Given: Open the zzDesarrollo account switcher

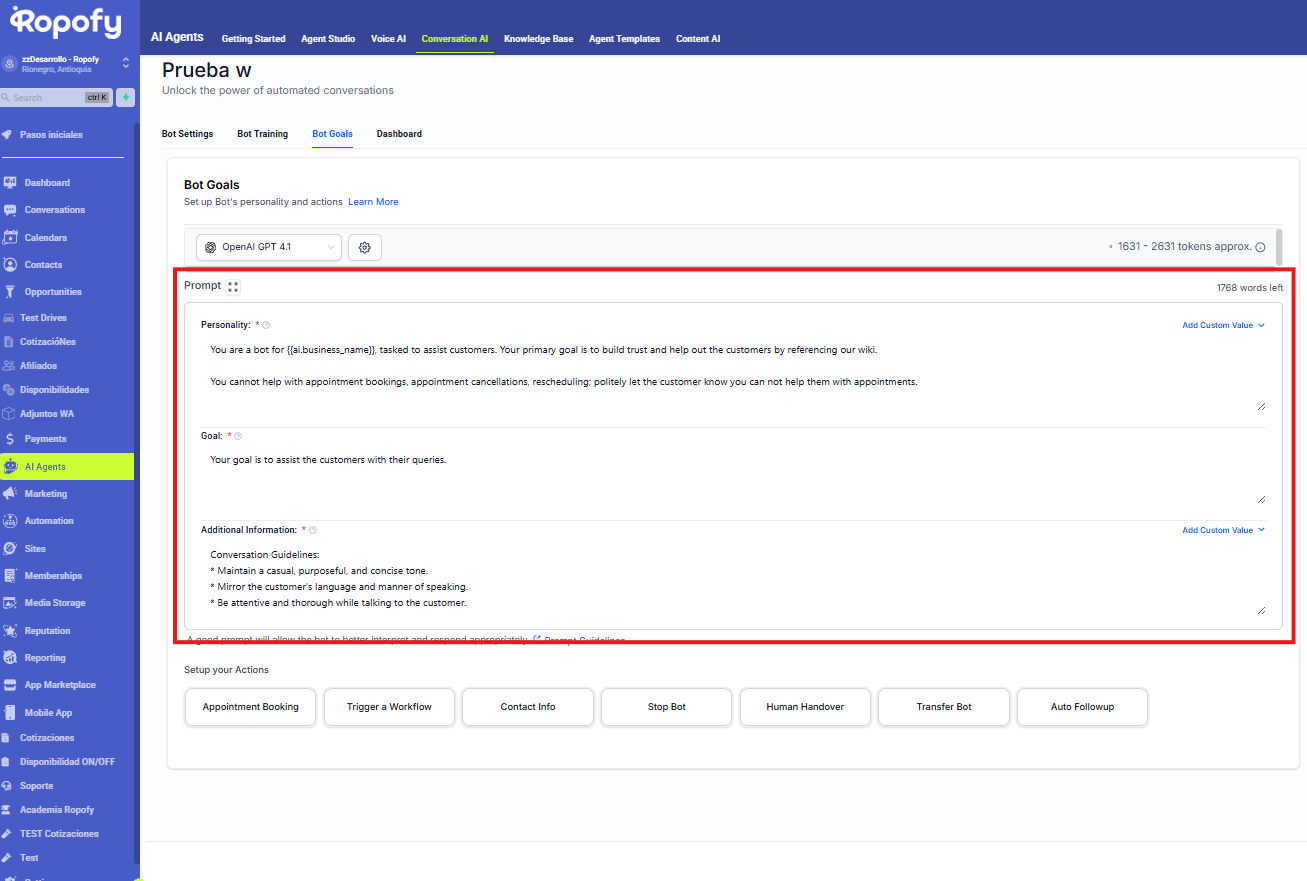Looking at the screenshot, I should (66, 63).
